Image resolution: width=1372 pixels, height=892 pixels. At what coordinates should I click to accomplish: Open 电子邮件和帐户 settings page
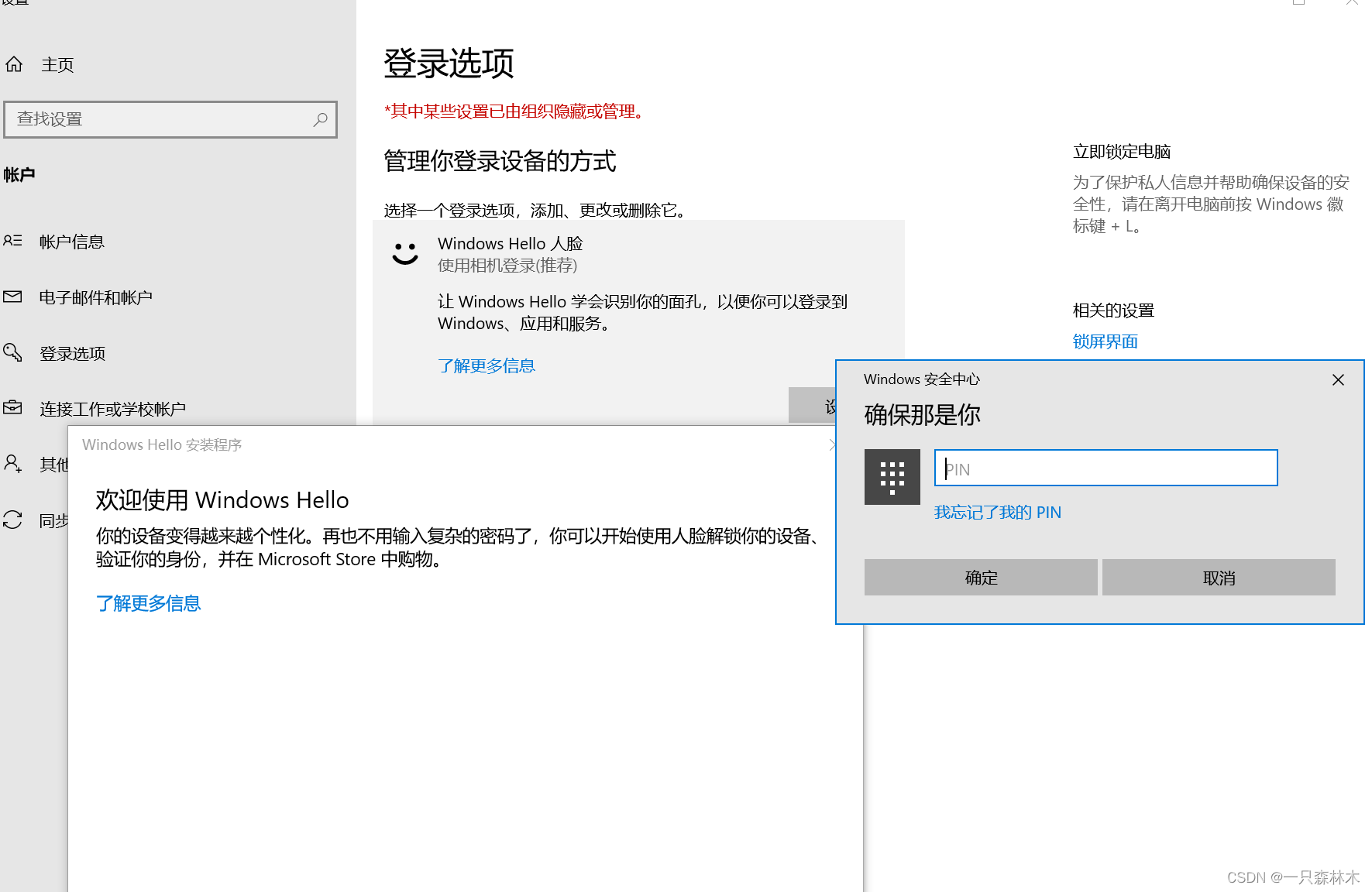(x=96, y=297)
